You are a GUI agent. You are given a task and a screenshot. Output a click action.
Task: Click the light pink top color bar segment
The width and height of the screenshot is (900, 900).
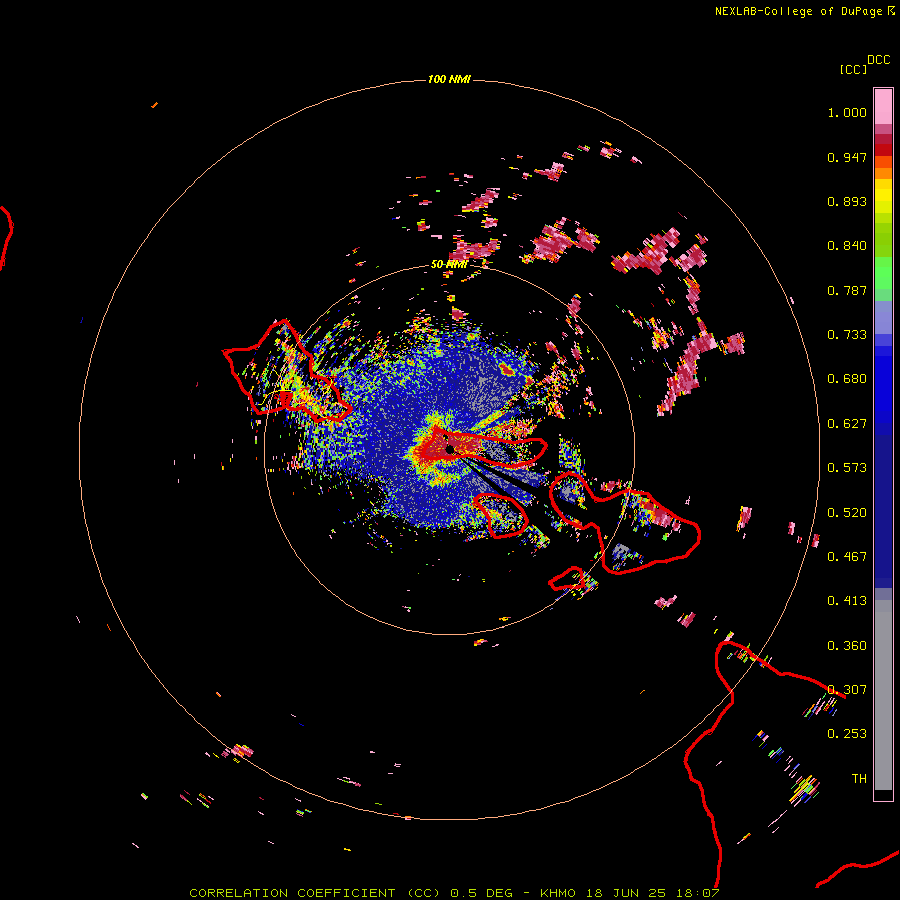883,107
